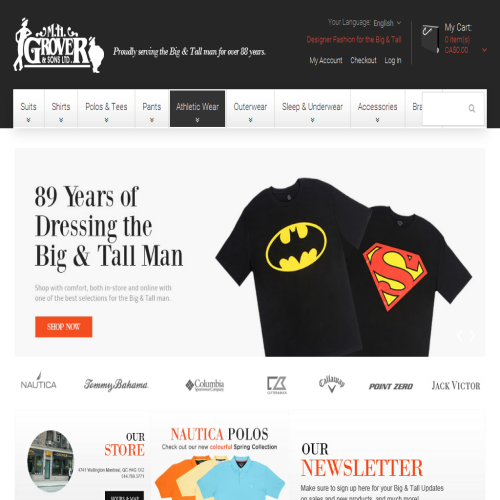Open the shopping bag cart icon
500x500 pixels.
(x=430, y=39)
